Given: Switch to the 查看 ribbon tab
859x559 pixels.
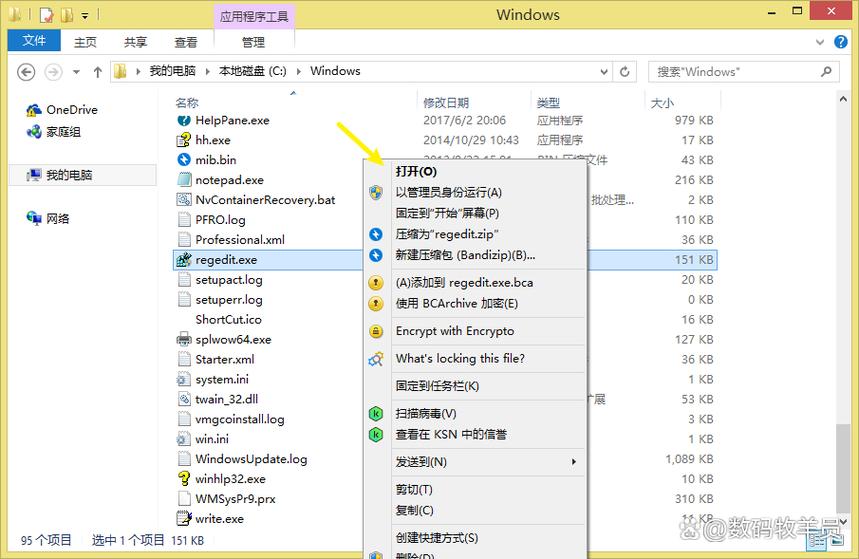Looking at the screenshot, I should click(186, 42).
